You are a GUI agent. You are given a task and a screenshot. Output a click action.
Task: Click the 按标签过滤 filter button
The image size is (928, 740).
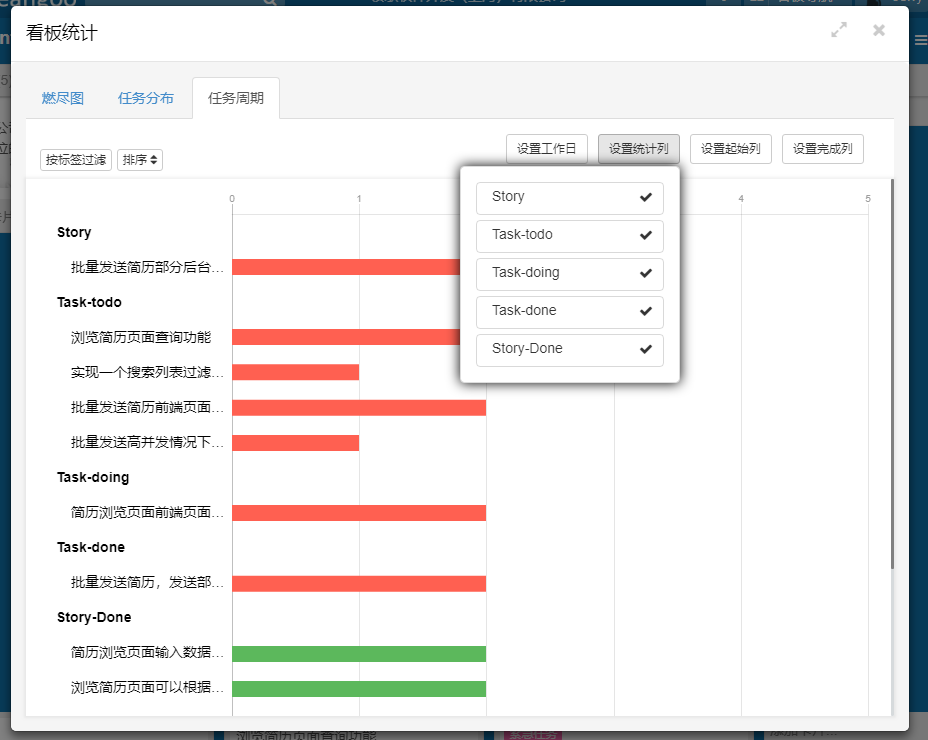click(x=76, y=160)
